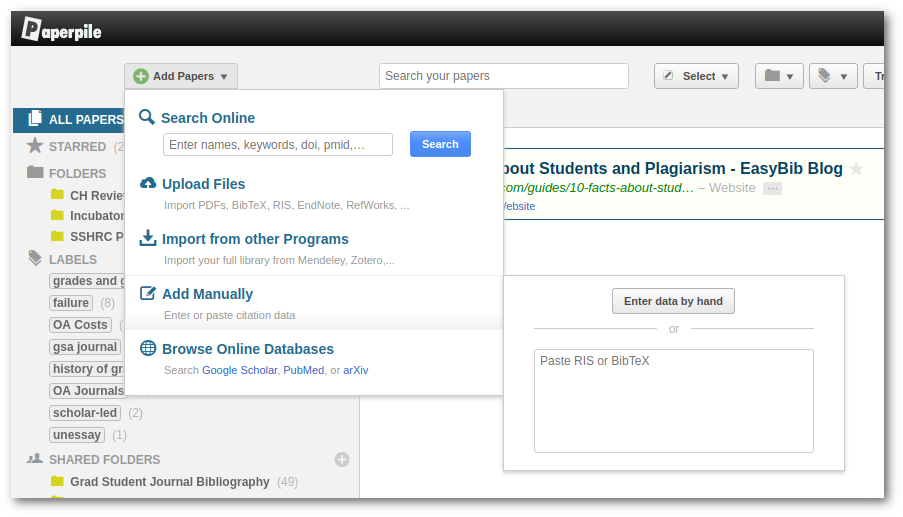Select the scholar-led label
Viewport: 903px width, 517px height.
click(85, 413)
